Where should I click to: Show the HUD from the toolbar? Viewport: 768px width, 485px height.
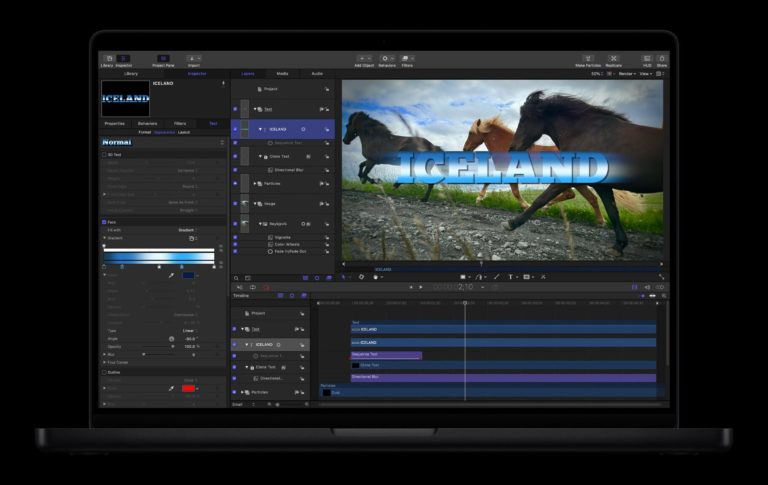tap(647, 59)
